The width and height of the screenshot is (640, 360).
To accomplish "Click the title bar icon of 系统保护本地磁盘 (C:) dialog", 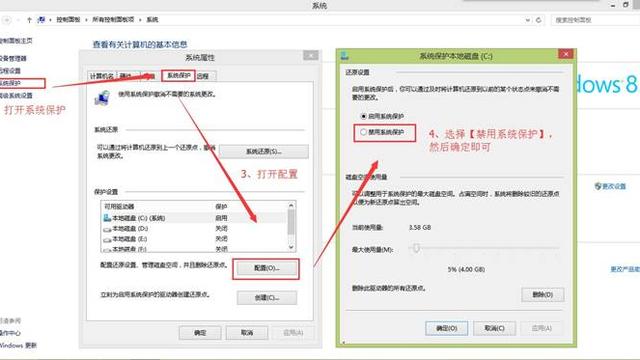I will click(x=344, y=56).
